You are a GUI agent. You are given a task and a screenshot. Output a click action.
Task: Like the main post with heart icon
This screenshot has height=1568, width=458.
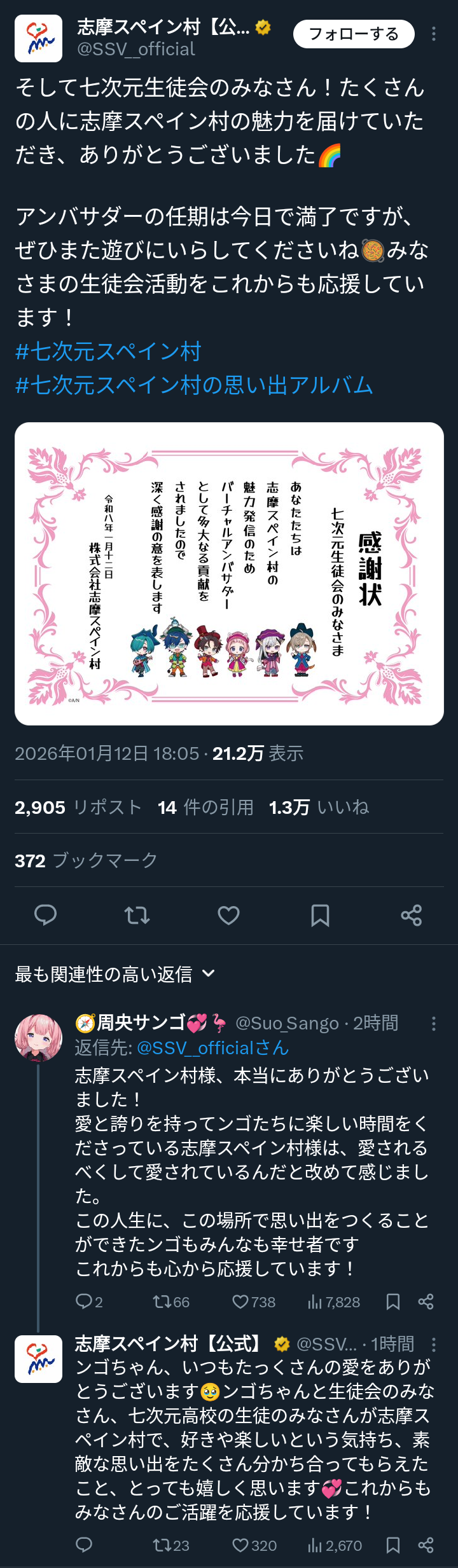point(228,915)
